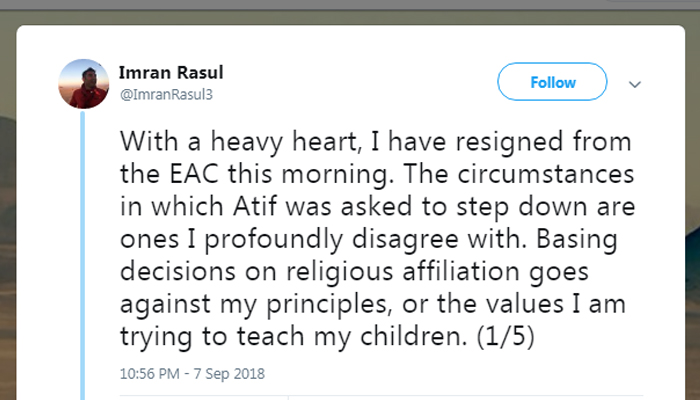Click the blue thread line below avatar
The image size is (700, 400).
(x=83, y=250)
